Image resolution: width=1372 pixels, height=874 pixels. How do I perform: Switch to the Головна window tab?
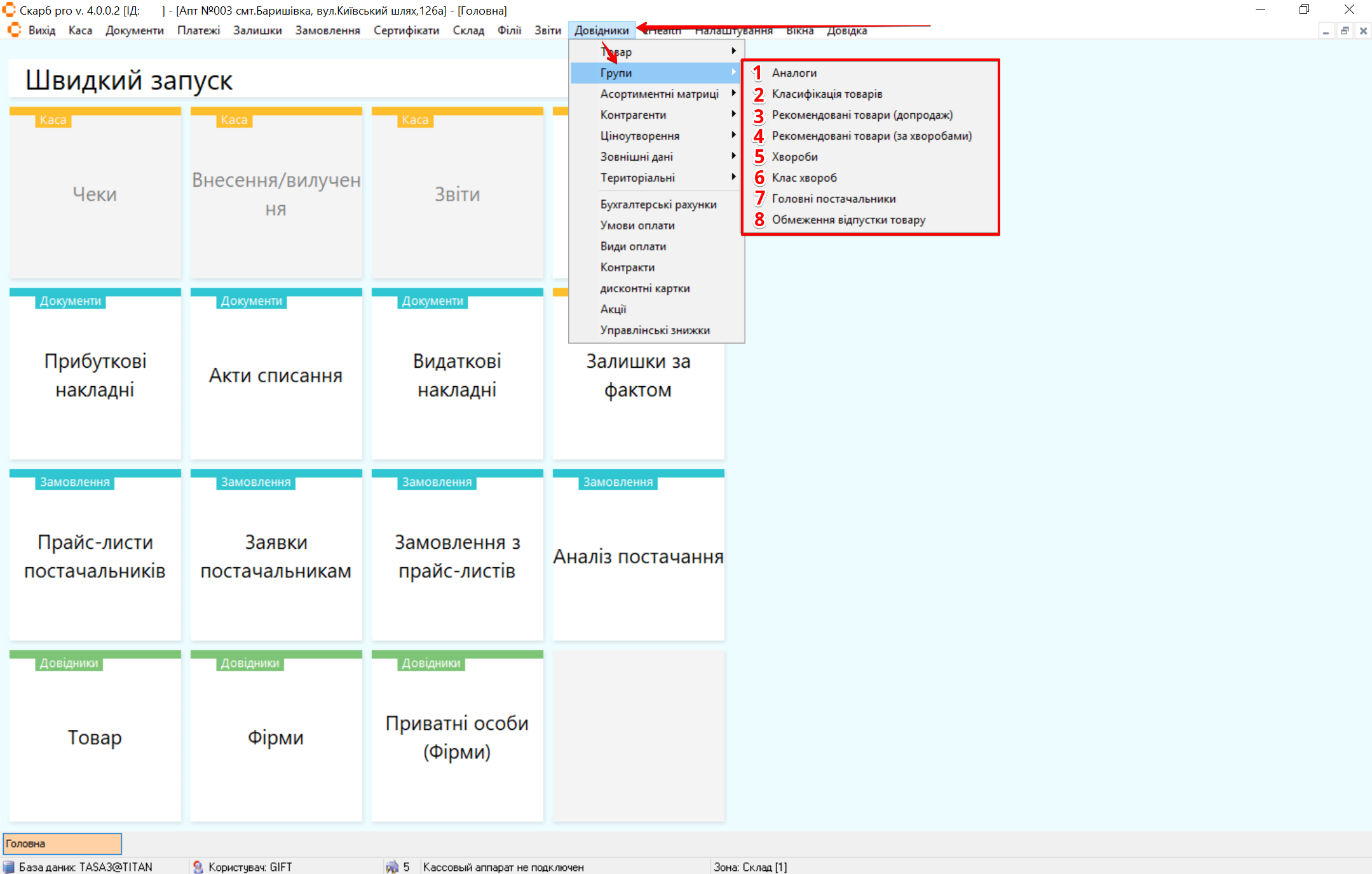(62, 844)
